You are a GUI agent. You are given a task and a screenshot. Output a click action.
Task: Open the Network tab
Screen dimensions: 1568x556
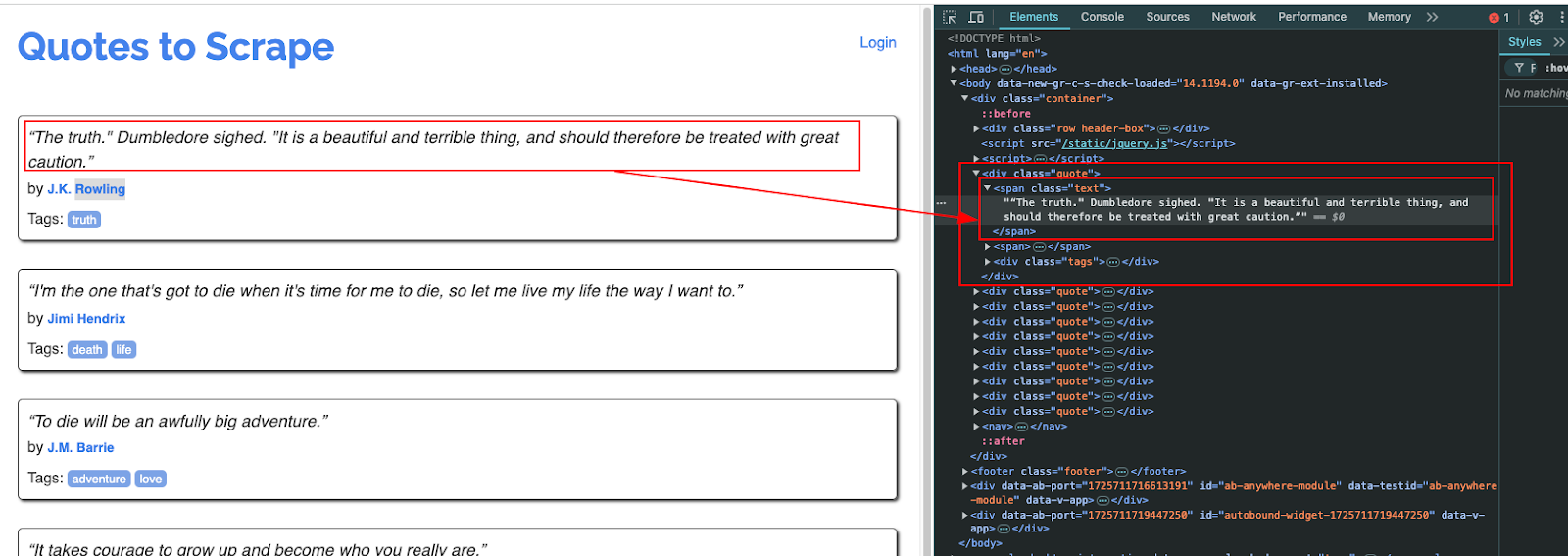[1234, 17]
